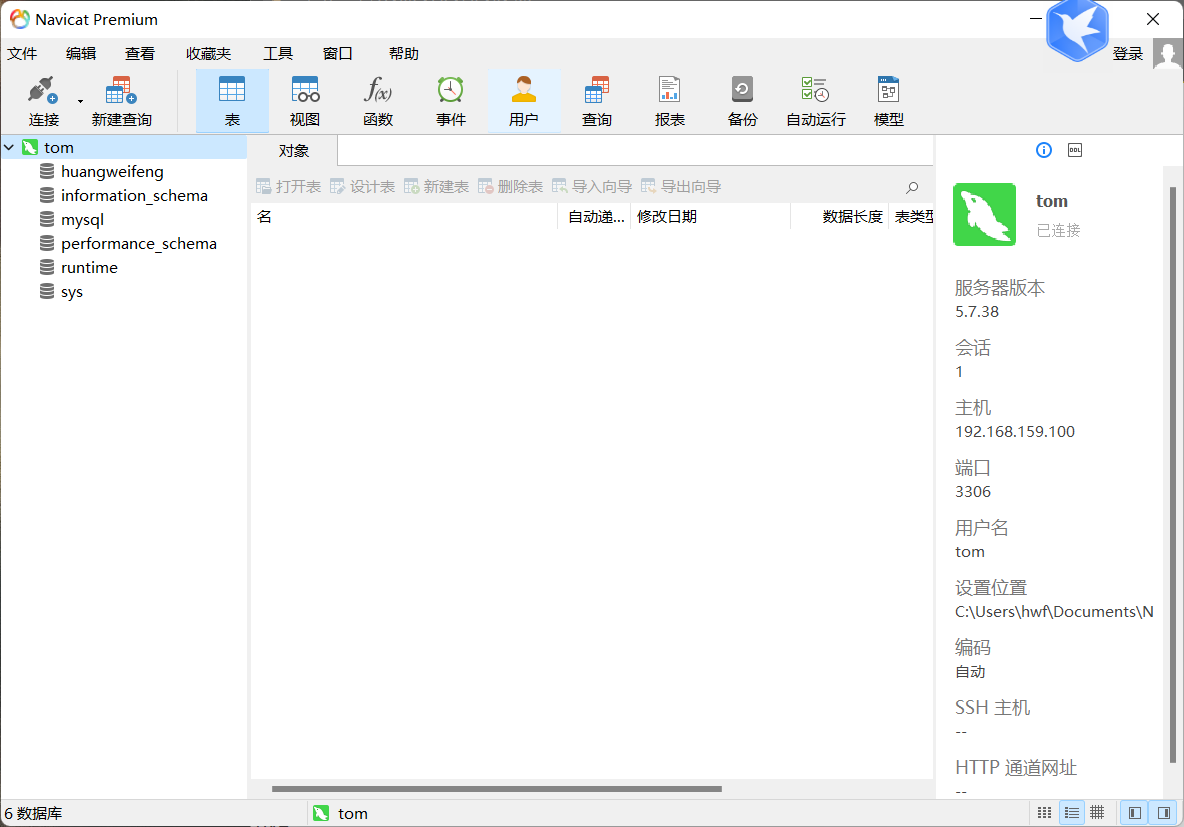Open the 窗口 menu
Image resolution: width=1184 pixels, height=827 pixels.
pos(338,54)
